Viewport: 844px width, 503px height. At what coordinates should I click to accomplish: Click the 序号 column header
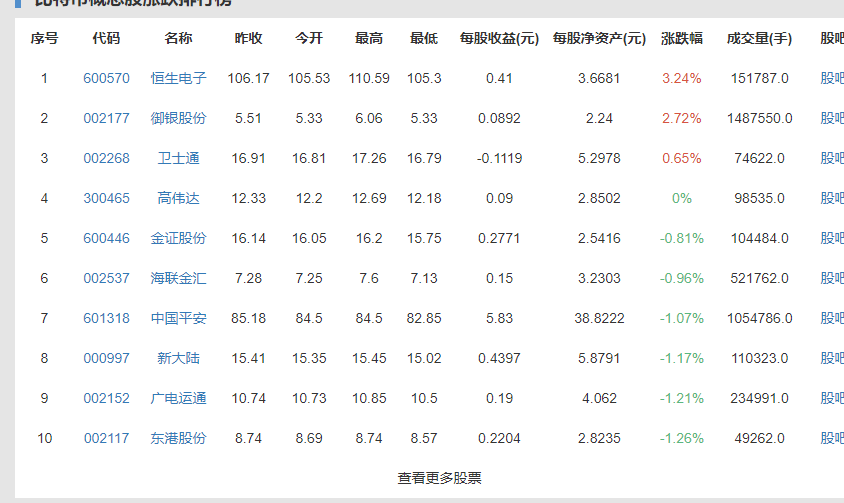[44, 39]
